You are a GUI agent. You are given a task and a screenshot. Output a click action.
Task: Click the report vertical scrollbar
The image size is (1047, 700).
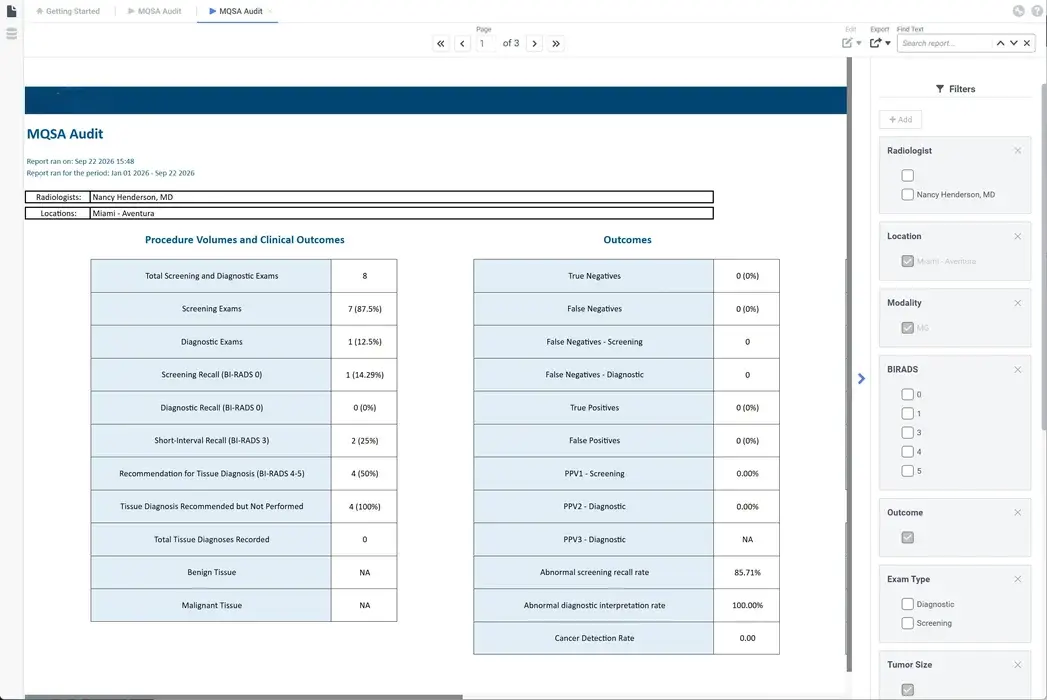(x=849, y=364)
